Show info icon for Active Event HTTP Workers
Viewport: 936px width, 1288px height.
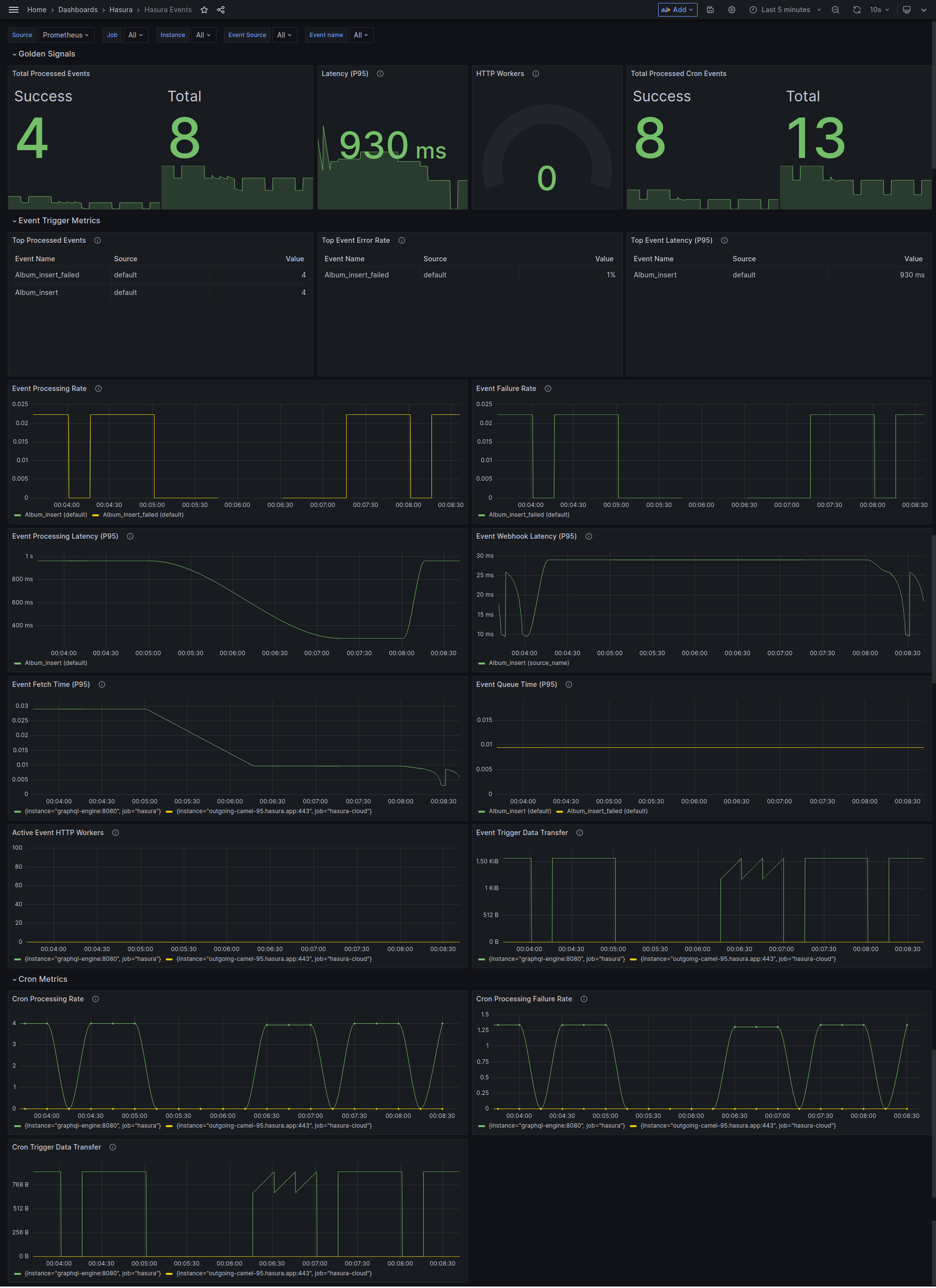[x=116, y=833]
